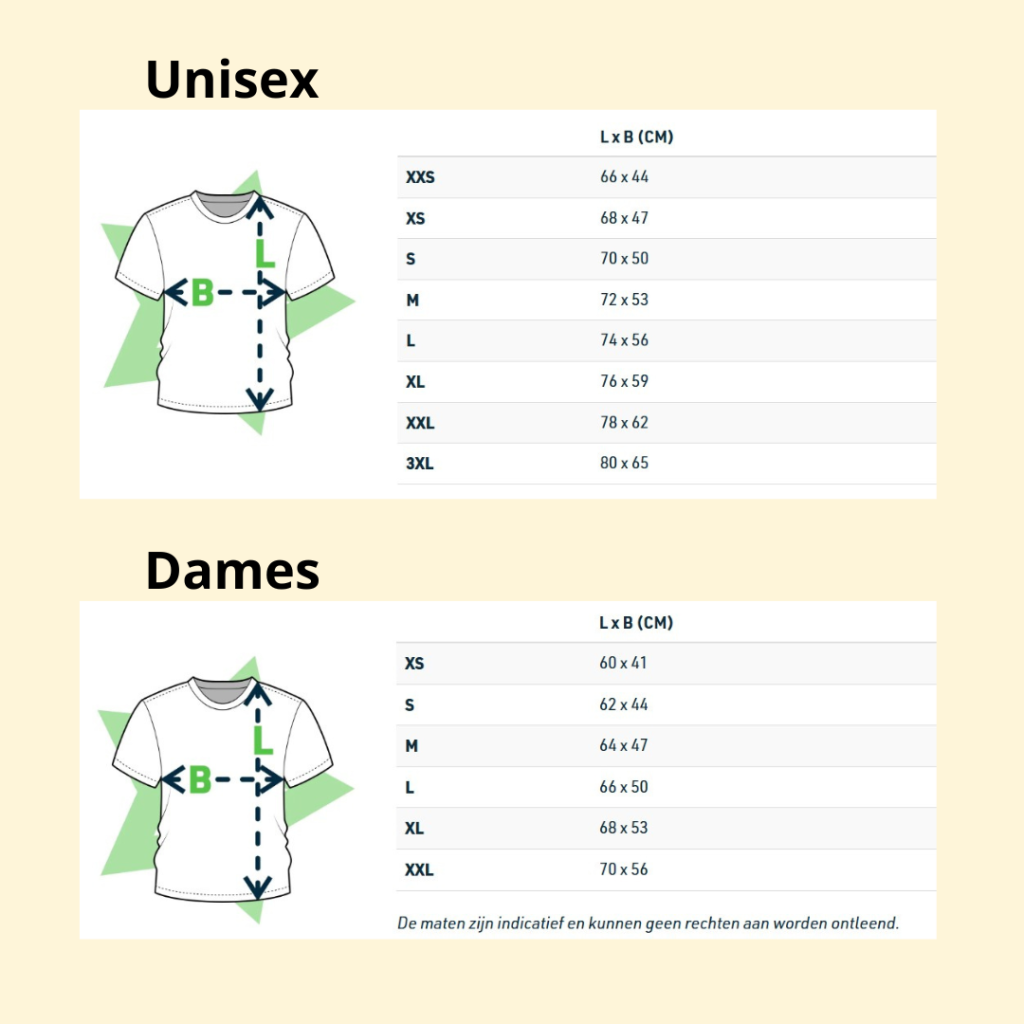Select the Dames heading
The height and width of the screenshot is (1024, 1024).
pos(232,571)
